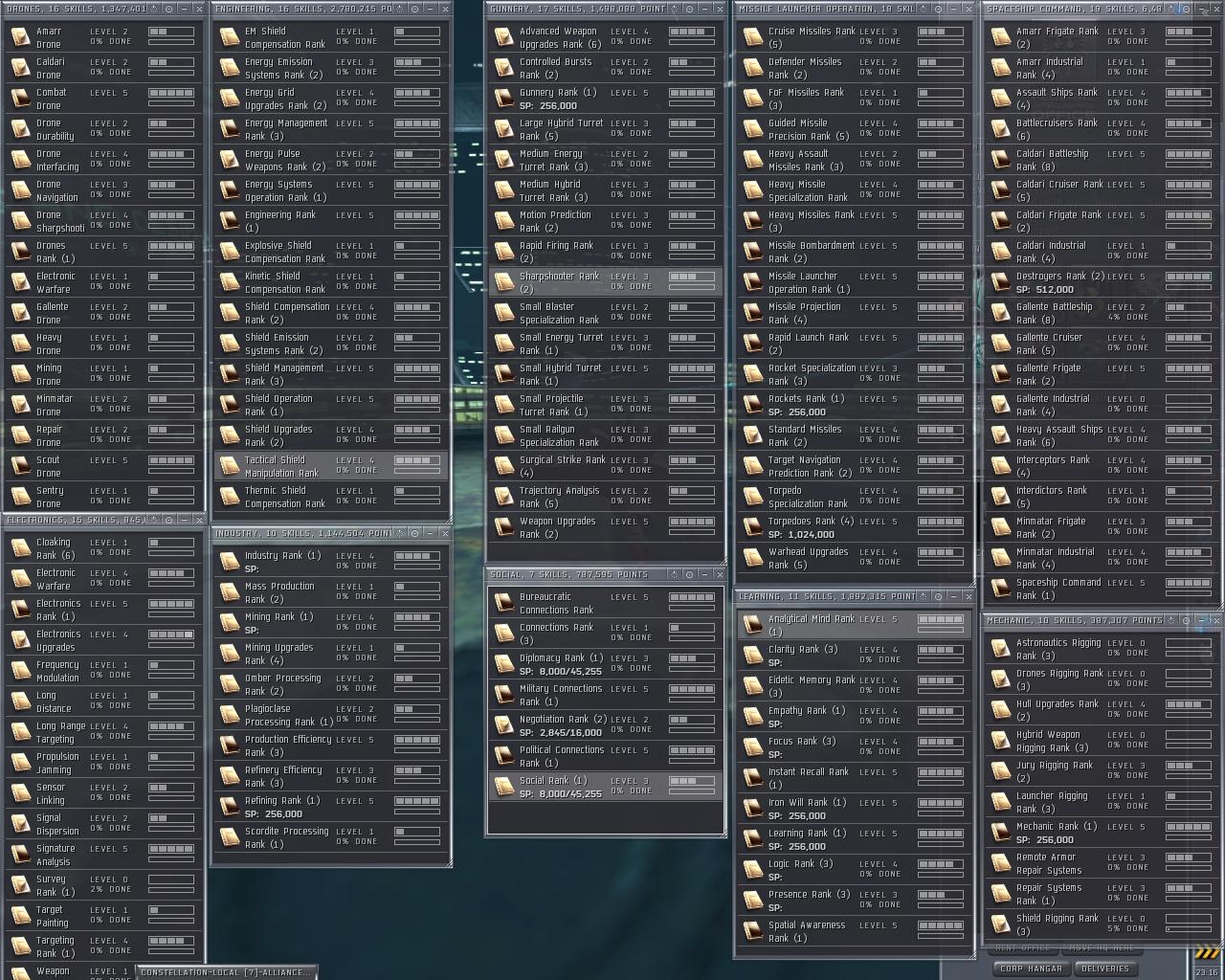Viewport: 1225px width, 980px height.
Task: Click the Torpedoes skill book icon
Action: pos(752,527)
